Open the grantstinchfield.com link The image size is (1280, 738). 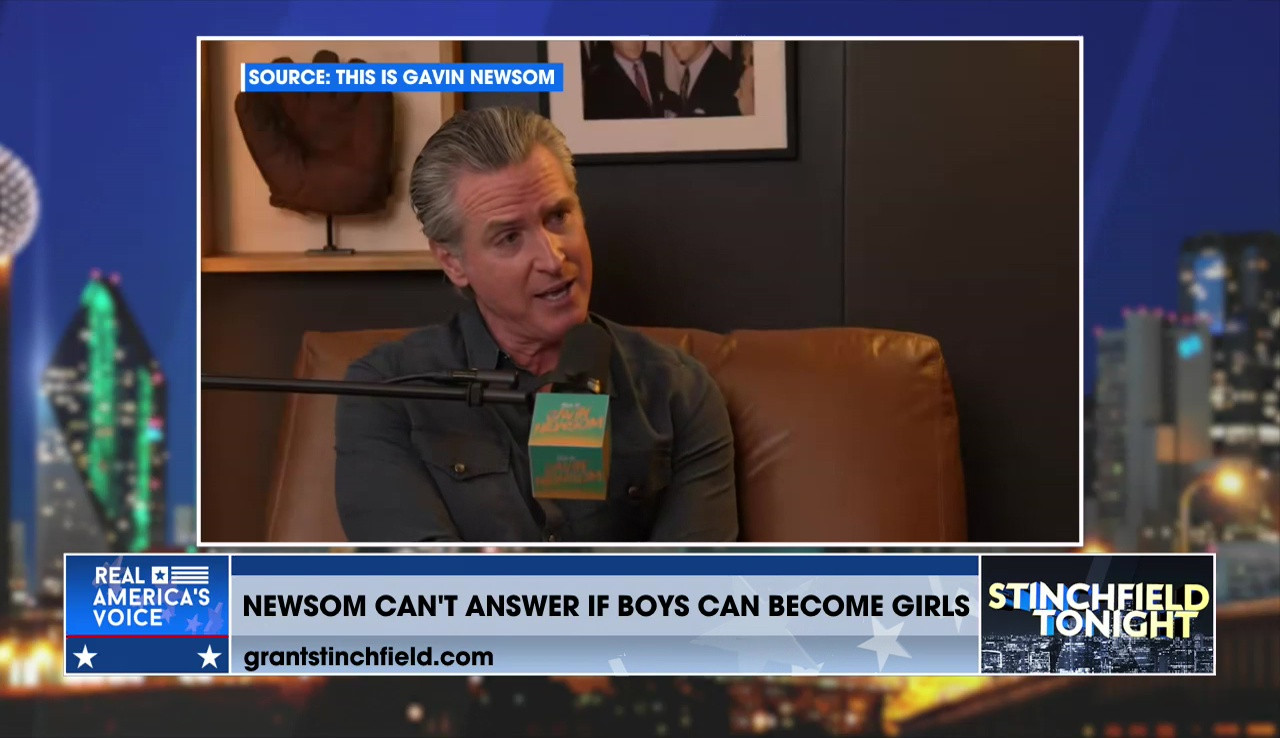click(368, 657)
